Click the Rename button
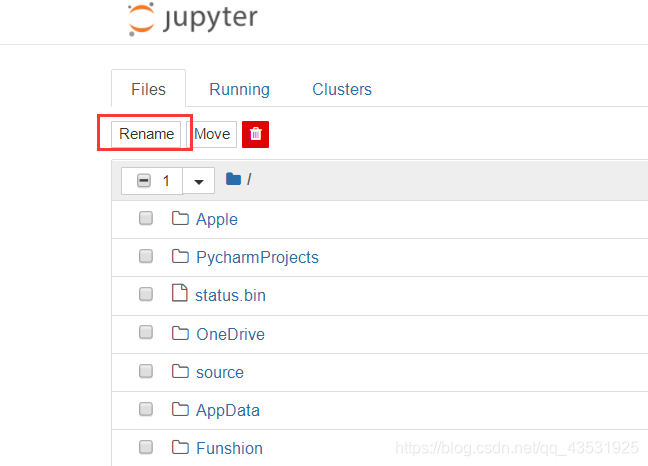This screenshot has width=648, height=466. [x=146, y=134]
